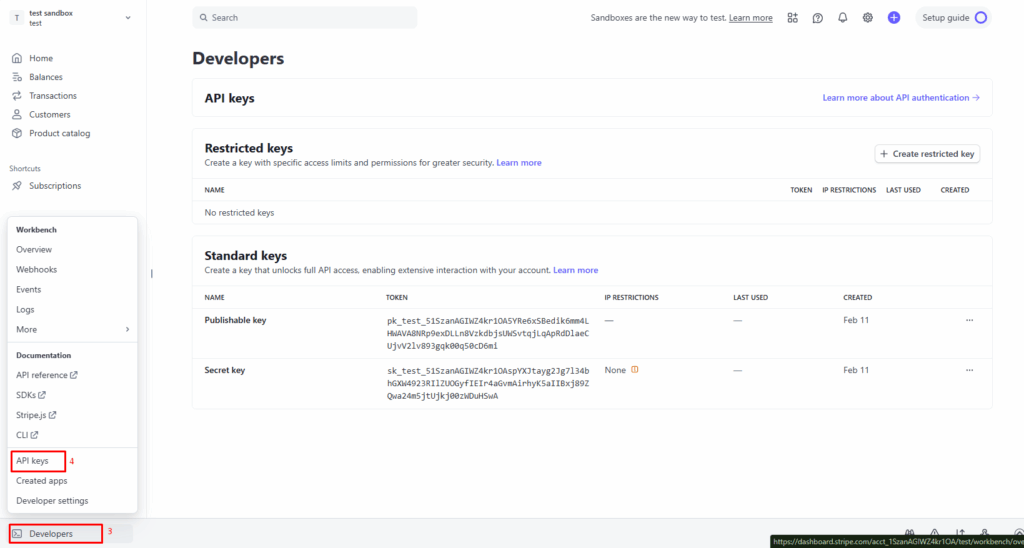Click the Home icon in sidebar

tap(17, 58)
